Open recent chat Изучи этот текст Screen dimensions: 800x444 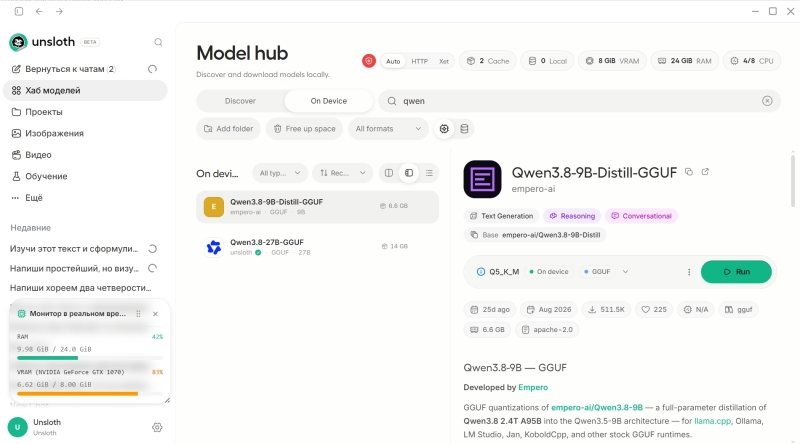(x=74, y=249)
